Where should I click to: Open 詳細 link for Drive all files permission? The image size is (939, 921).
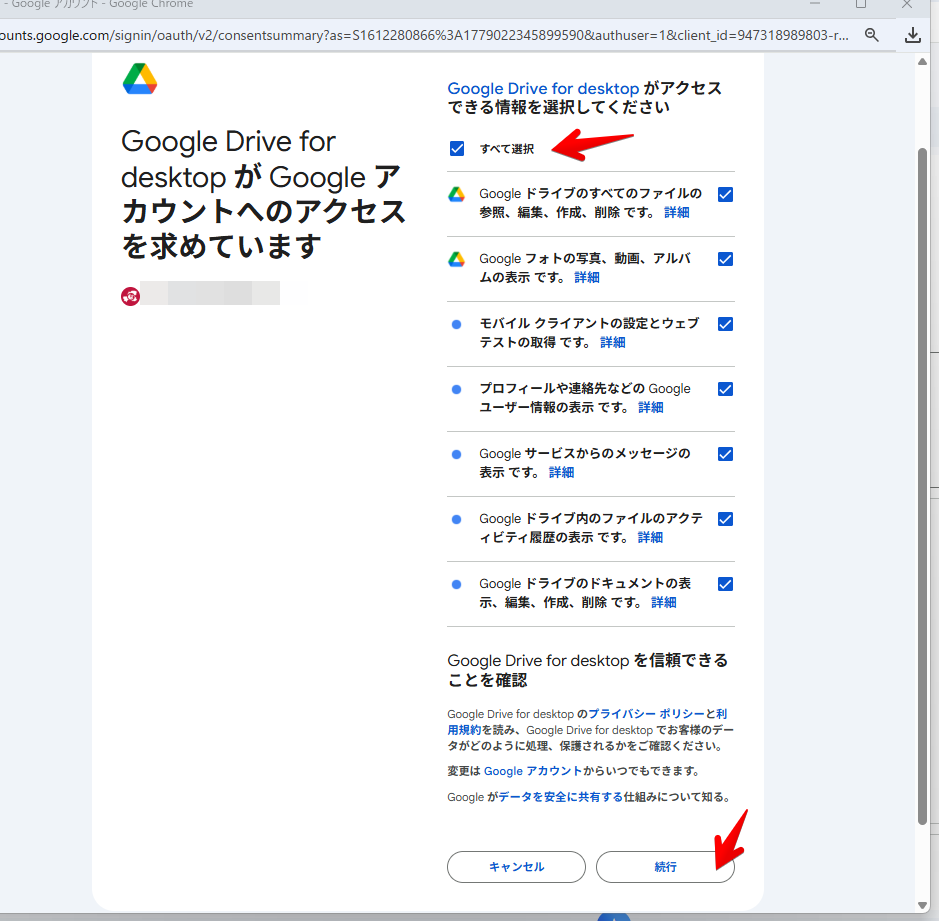tap(677, 213)
